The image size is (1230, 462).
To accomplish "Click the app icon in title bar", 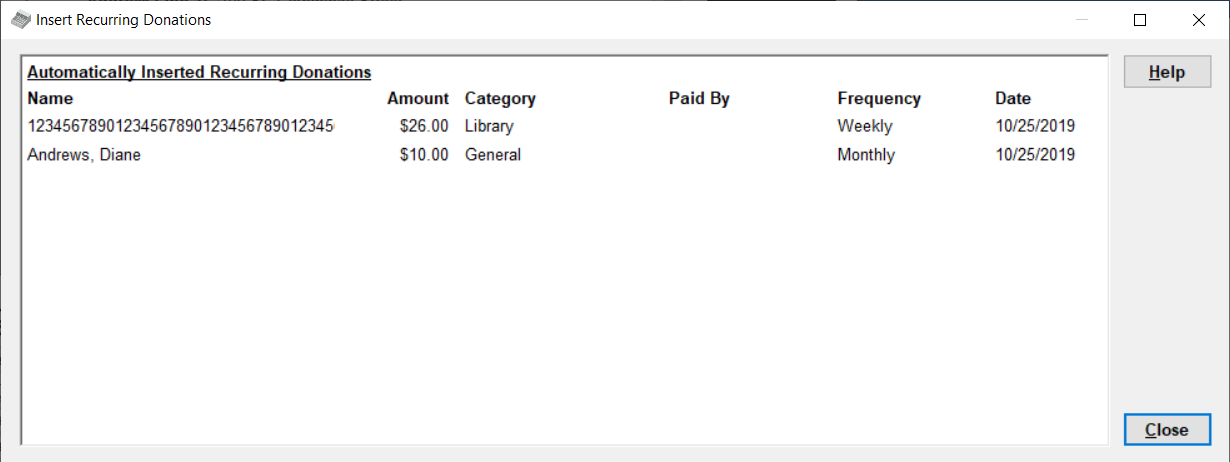I will click(20, 20).
